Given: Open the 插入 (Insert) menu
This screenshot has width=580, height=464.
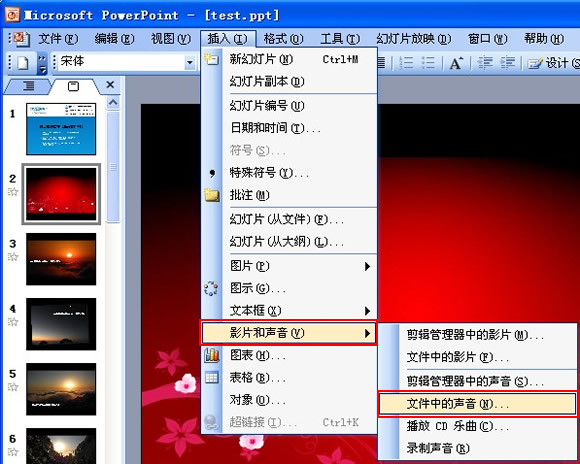Looking at the screenshot, I should pyautogui.click(x=228, y=38).
